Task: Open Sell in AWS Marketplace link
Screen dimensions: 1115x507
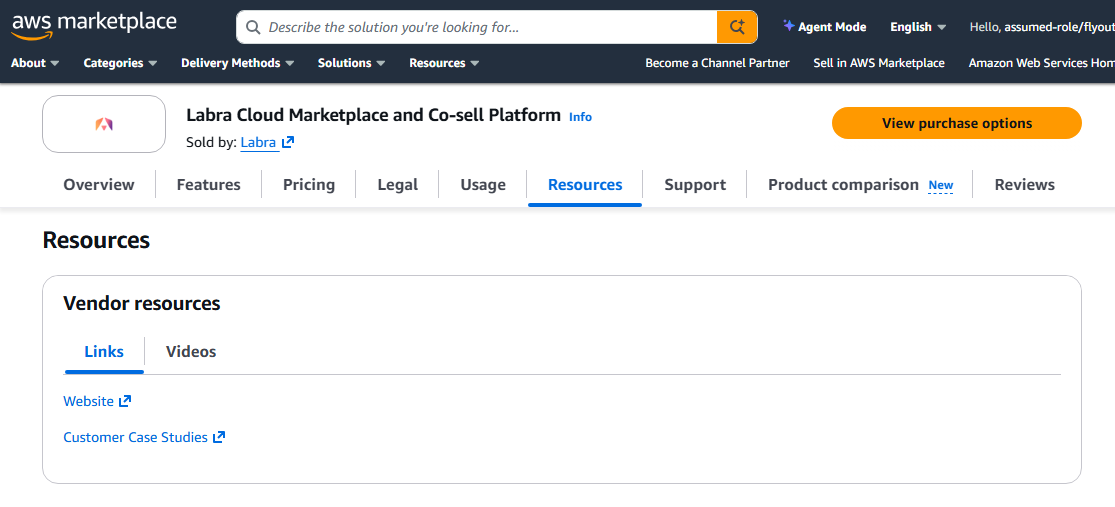Action: [878, 63]
